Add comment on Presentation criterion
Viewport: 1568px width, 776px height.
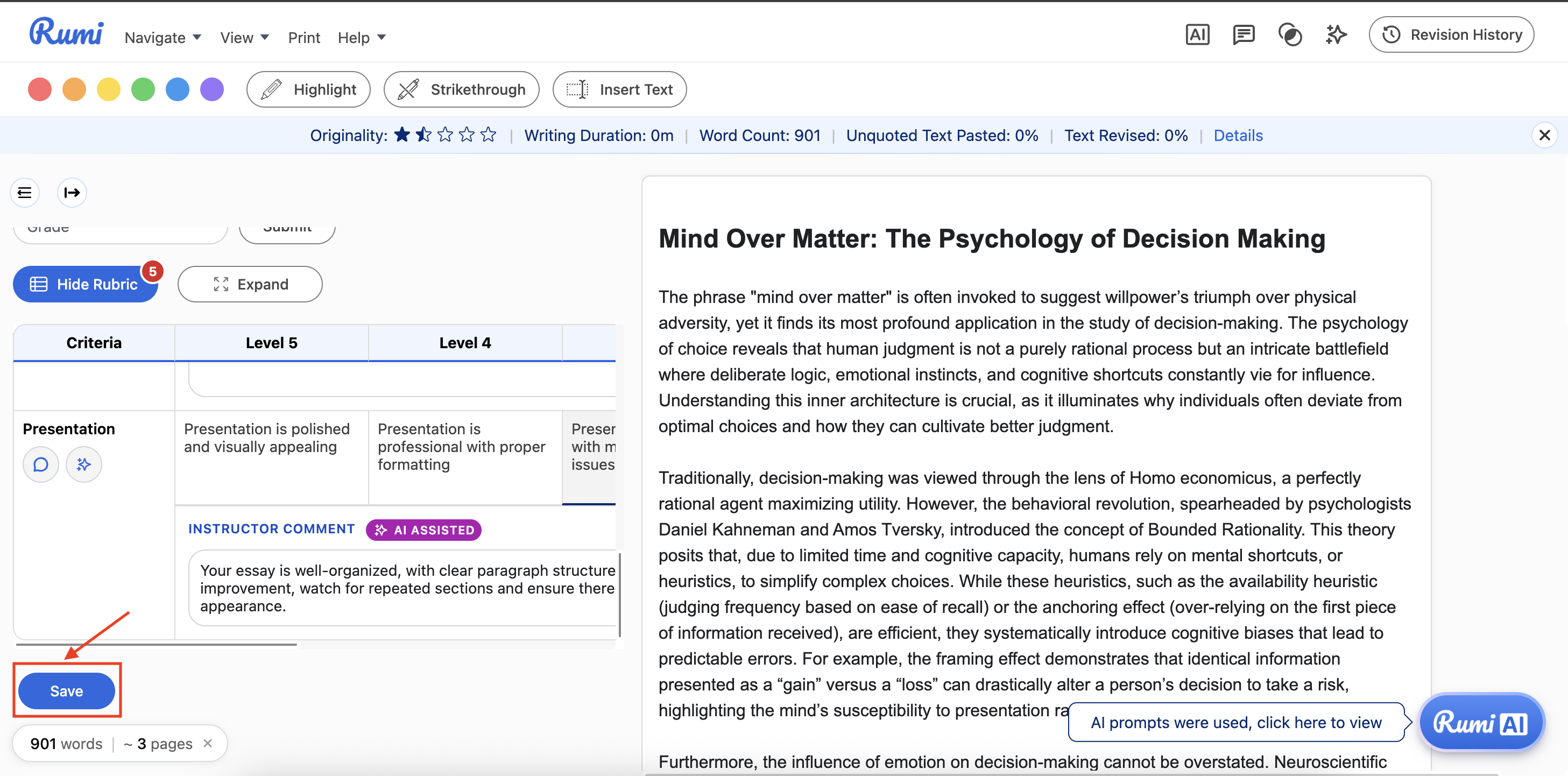point(41,465)
